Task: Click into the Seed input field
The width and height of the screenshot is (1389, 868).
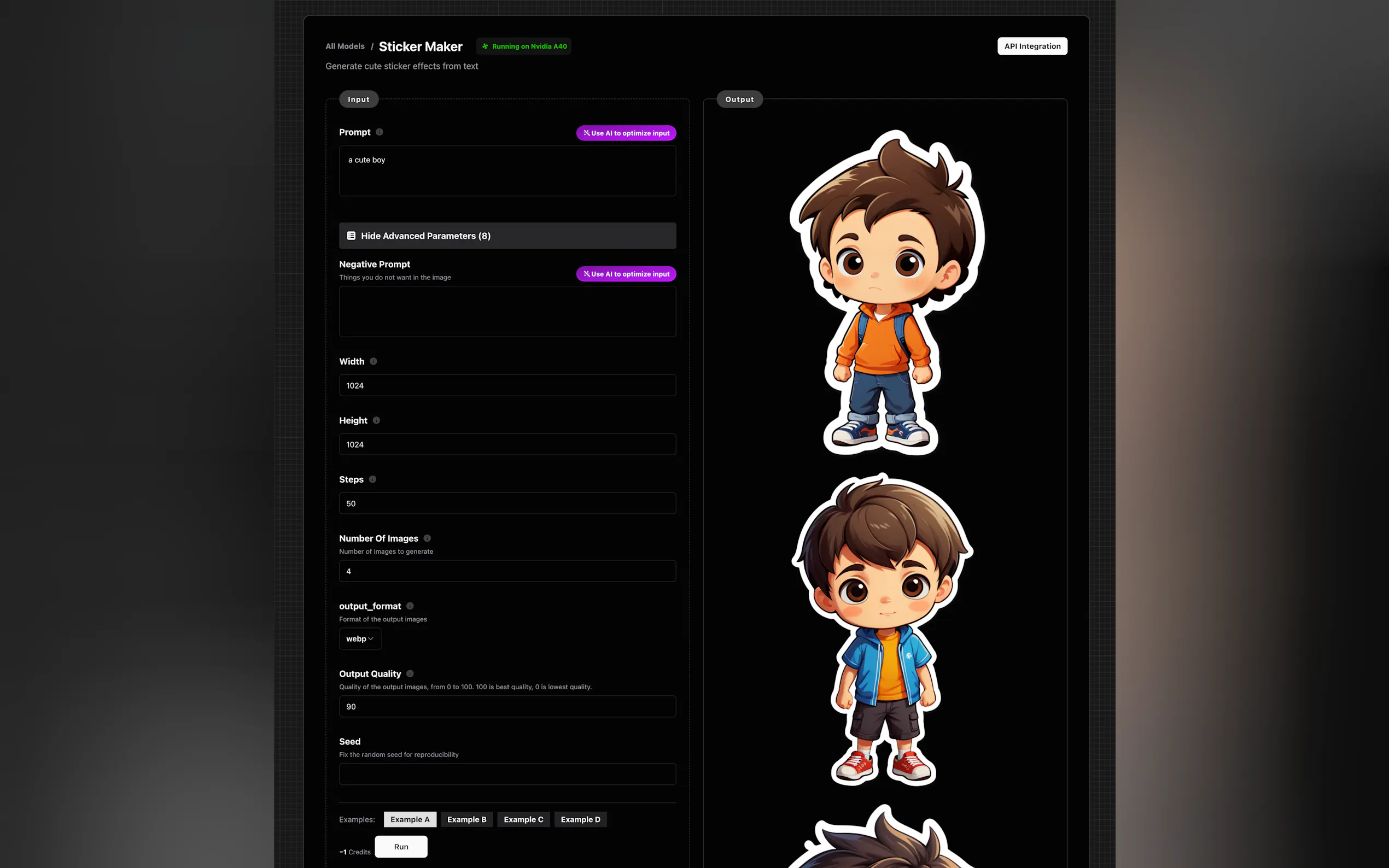Action: pyautogui.click(x=507, y=774)
